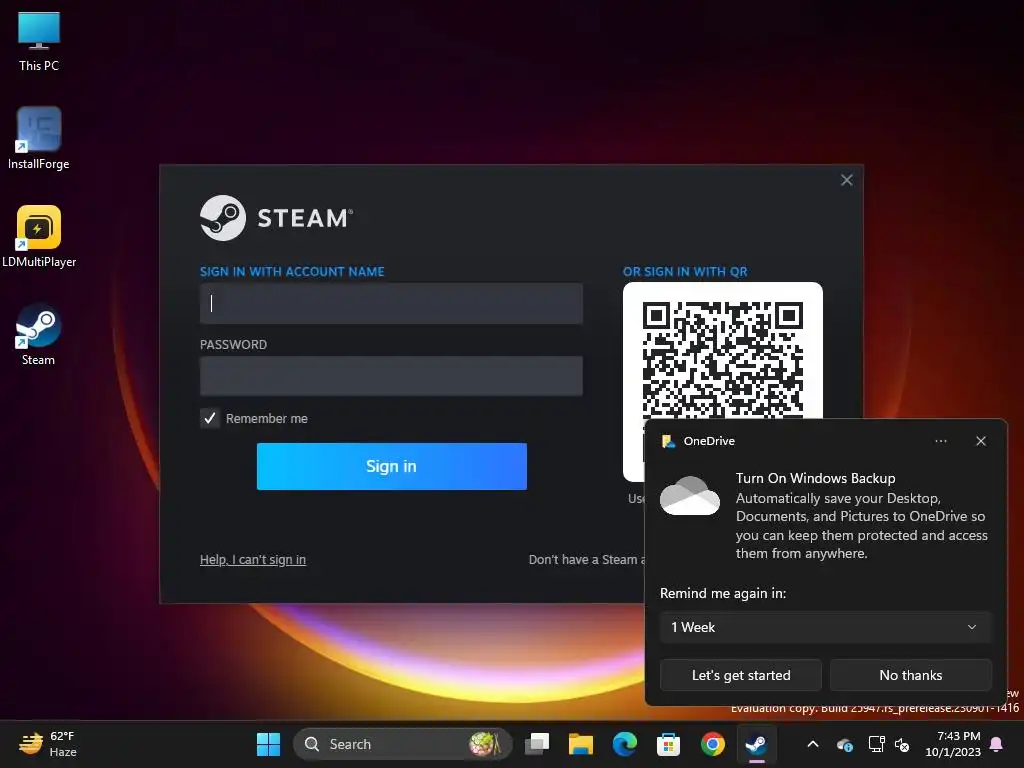Select the LDMultiPlayer desktop shortcut
Image resolution: width=1024 pixels, height=768 pixels.
pos(39,236)
